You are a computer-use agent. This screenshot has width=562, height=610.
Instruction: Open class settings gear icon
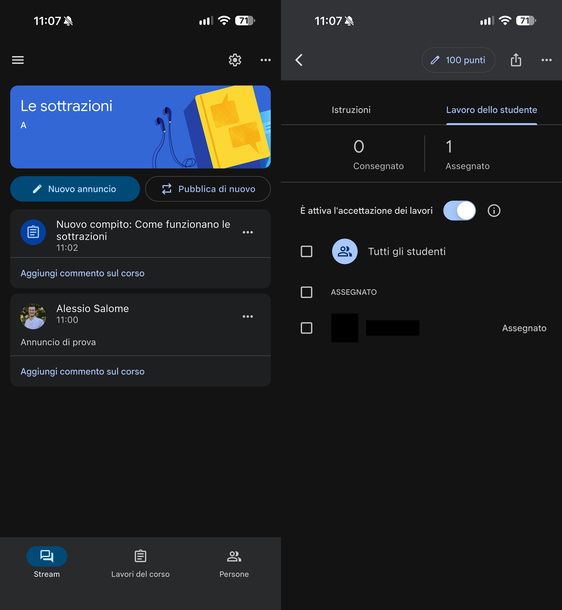[235, 60]
